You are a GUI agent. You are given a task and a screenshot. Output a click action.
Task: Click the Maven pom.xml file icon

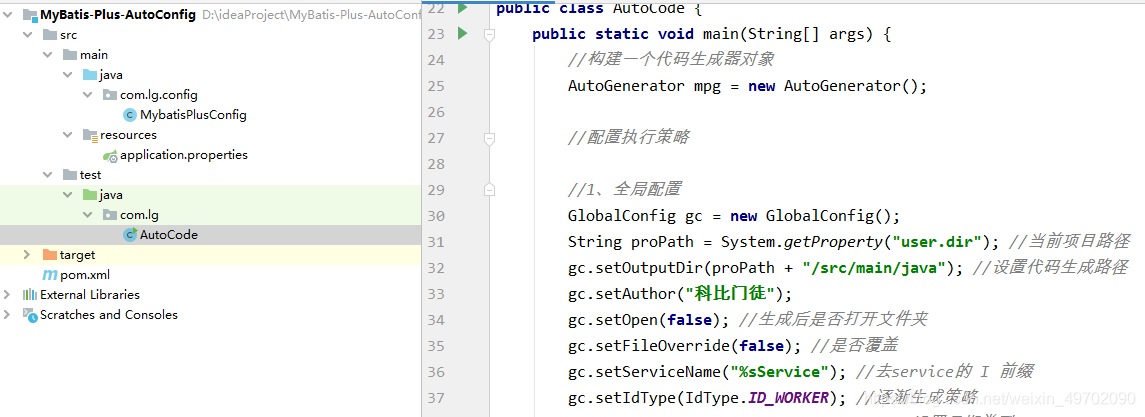50,275
